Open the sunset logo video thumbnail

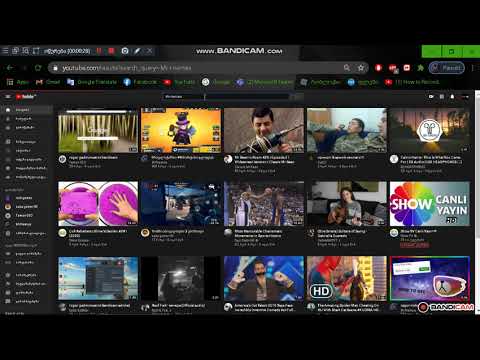click(x=430, y=130)
